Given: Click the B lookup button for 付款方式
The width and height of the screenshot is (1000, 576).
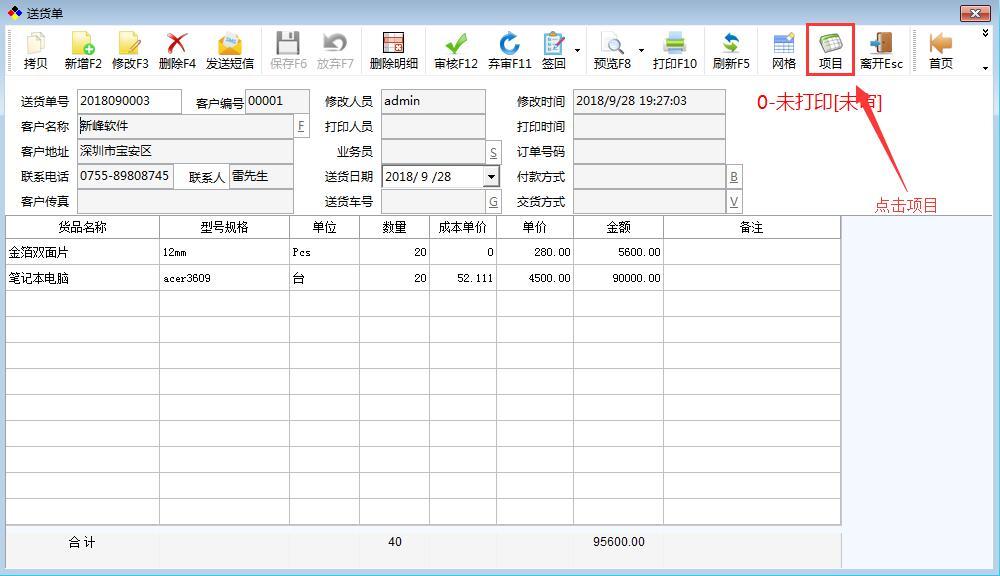Looking at the screenshot, I should (x=734, y=177).
